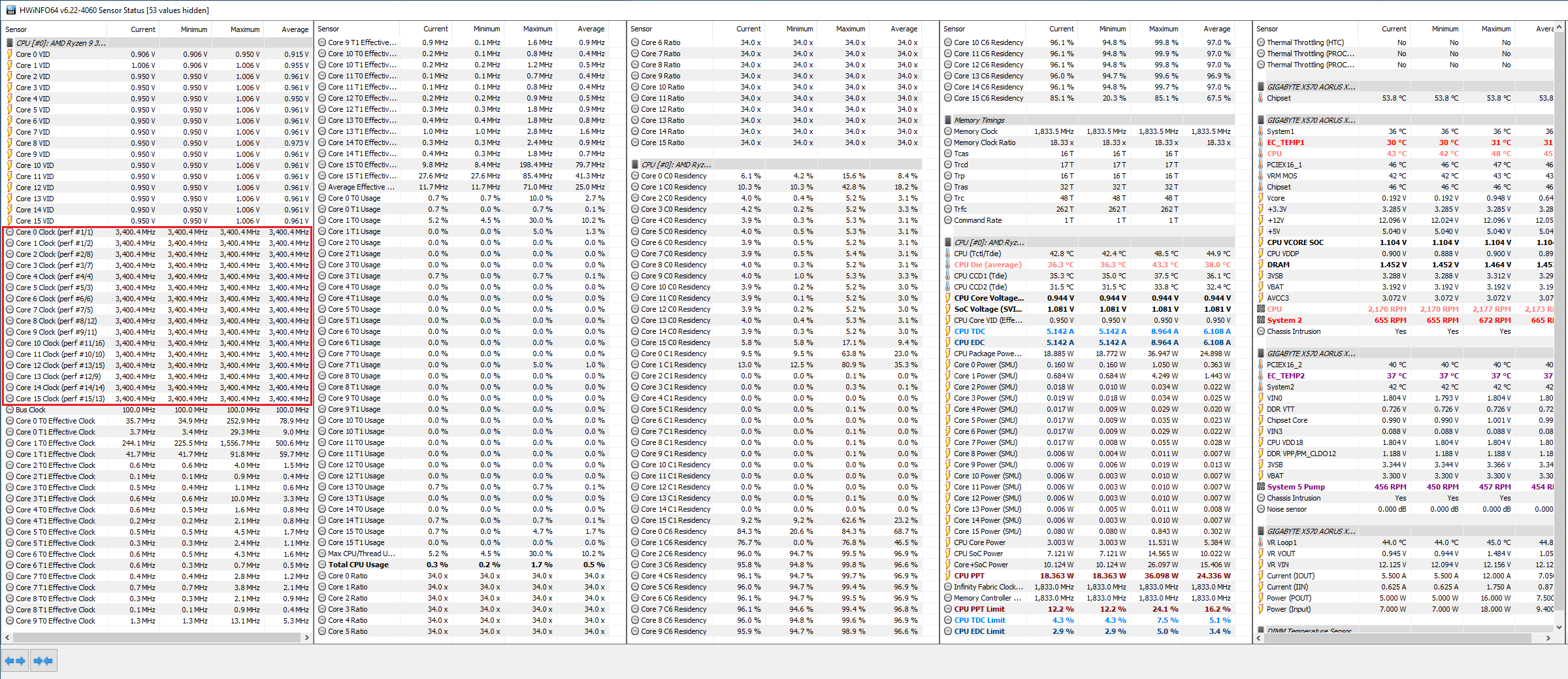This screenshot has height=679, width=1568.
Task: Click the chip icon beside CPU [#0]: AMD Ryzen 9 3...
Action: pos(10,43)
